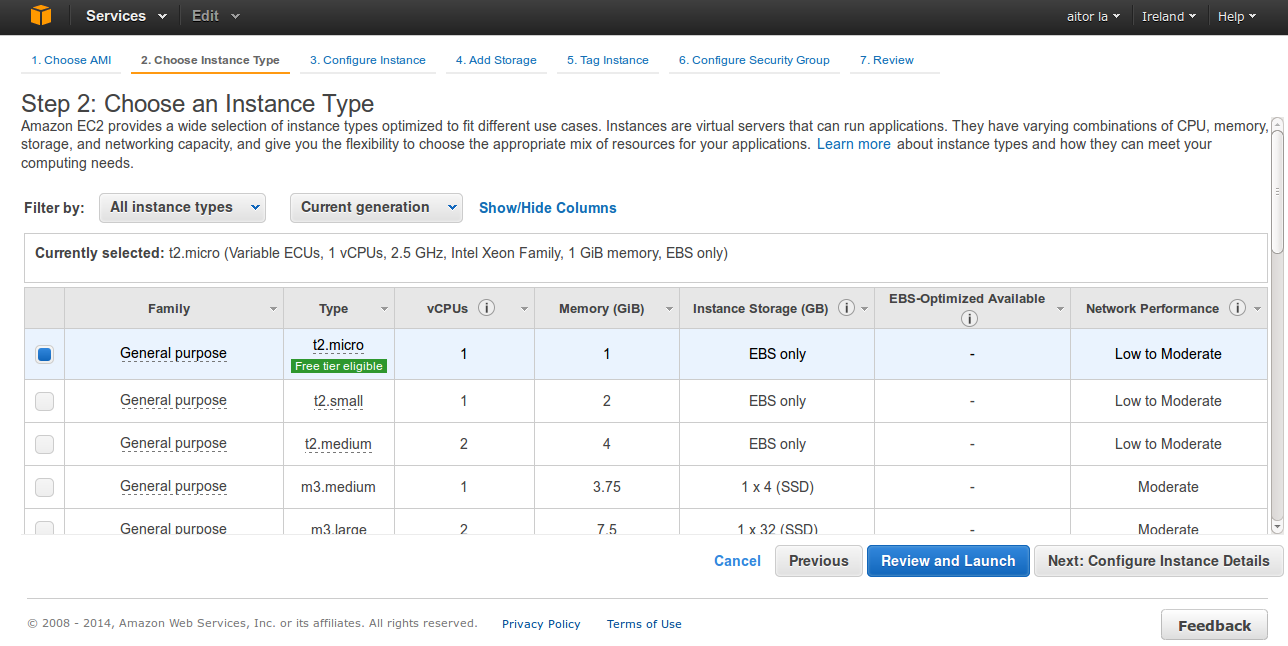
Task: Go to the 4. Add Storage tab
Action: click(496, 60)
